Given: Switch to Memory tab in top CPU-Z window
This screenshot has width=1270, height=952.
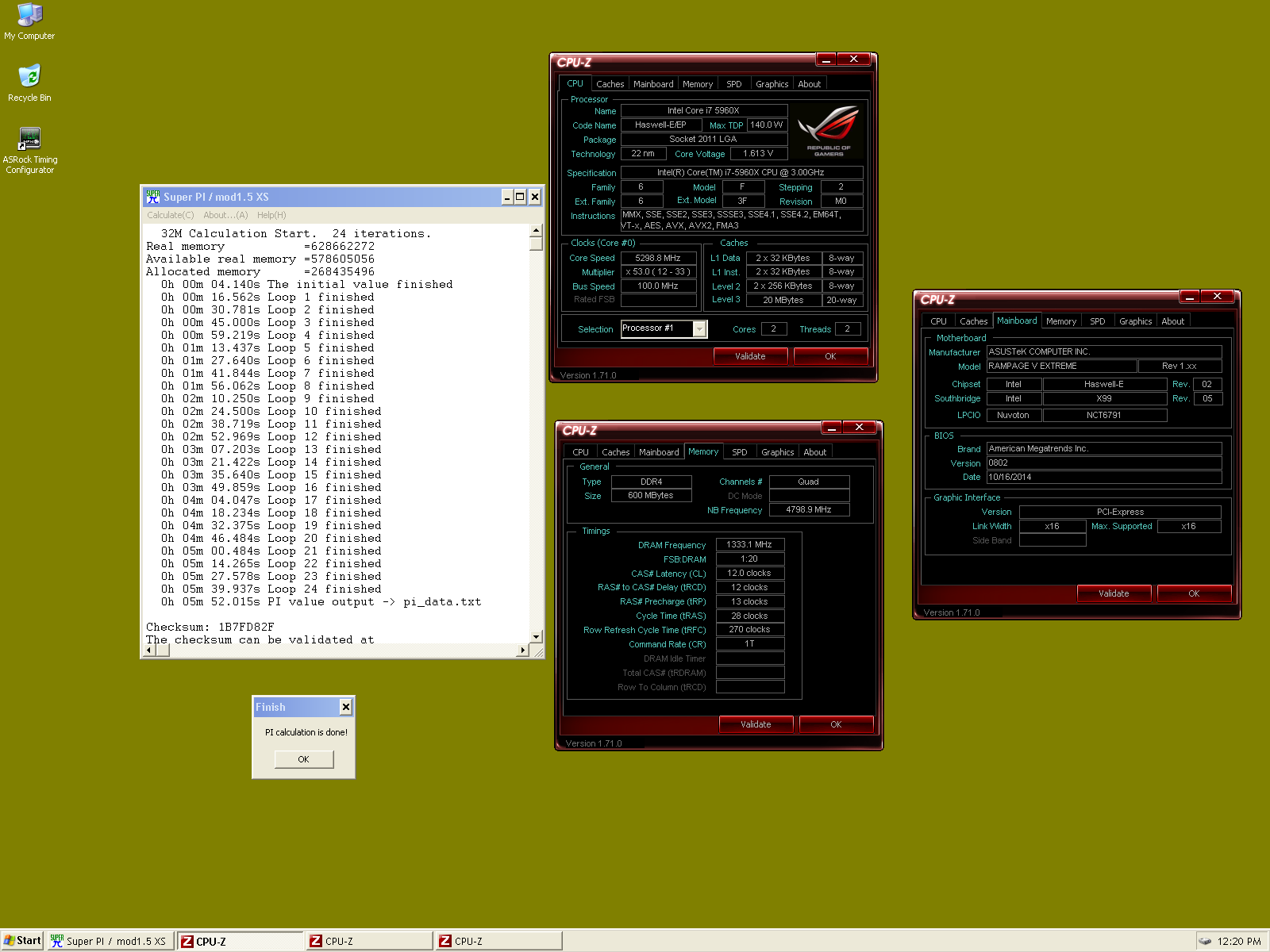Looking at the screenshot, I should 698,84.
